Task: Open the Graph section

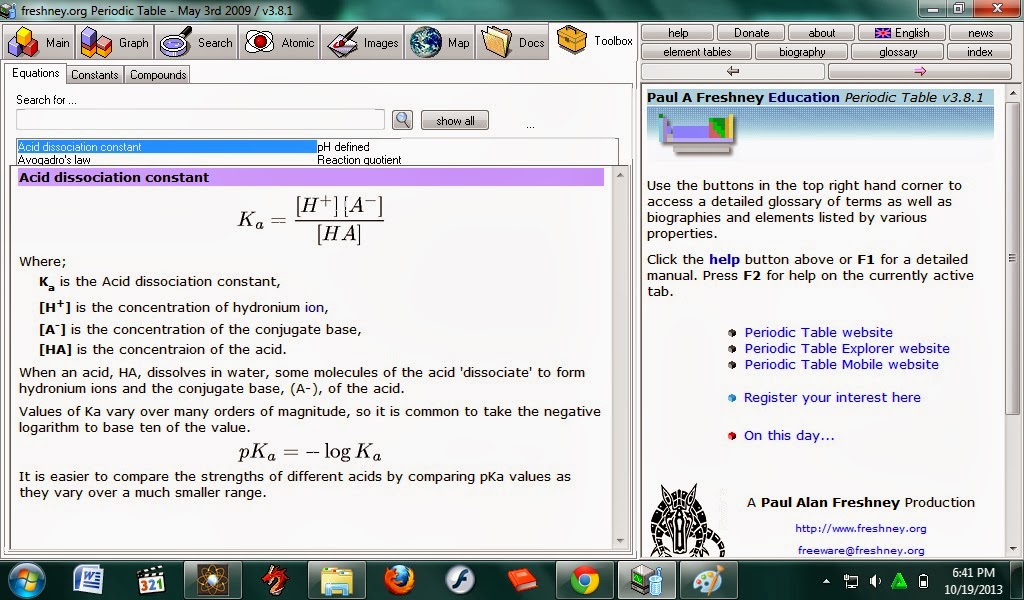Action: click(x=115, y=42)
